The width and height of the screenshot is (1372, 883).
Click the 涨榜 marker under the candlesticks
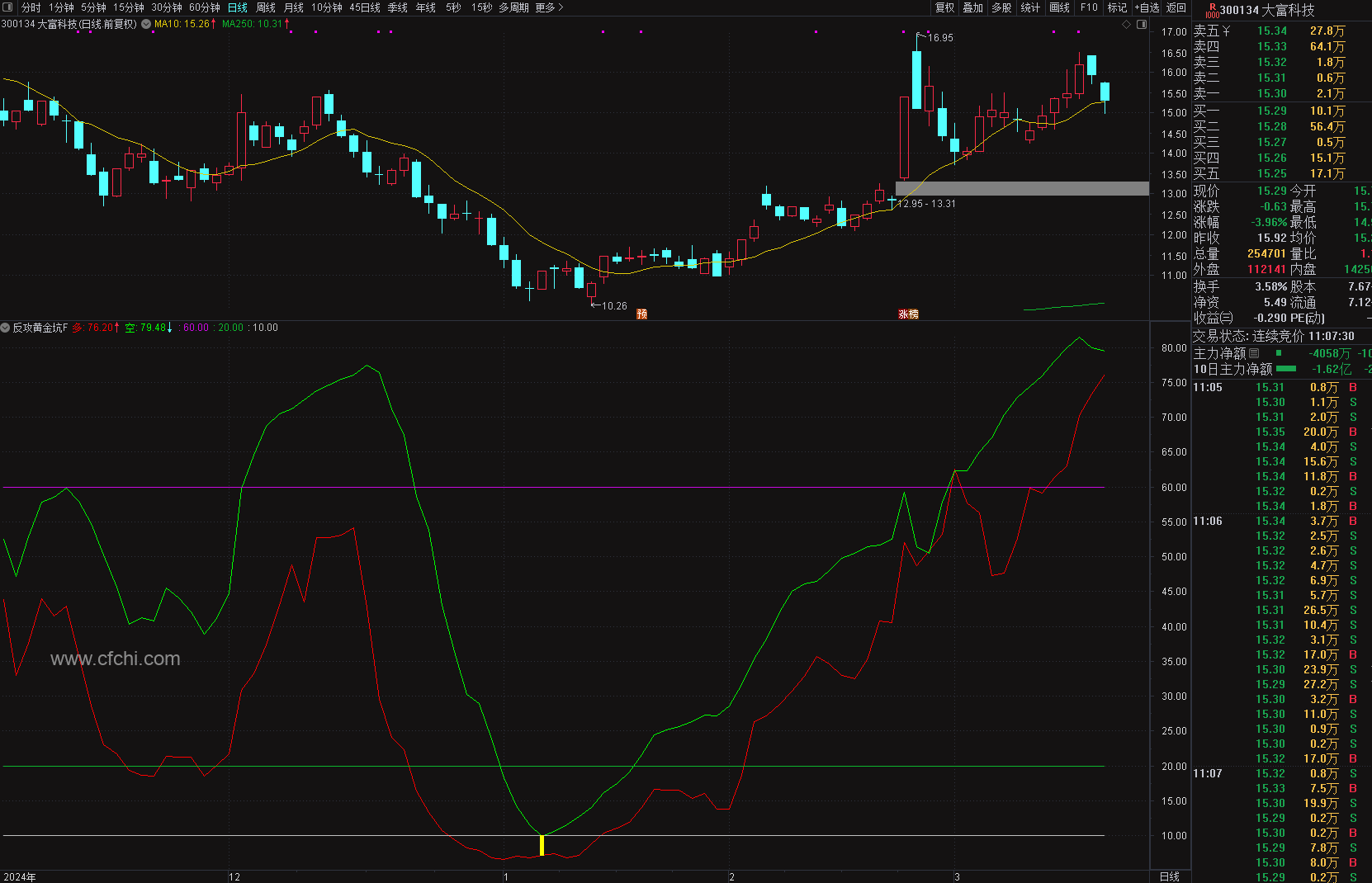click(908, 314)
